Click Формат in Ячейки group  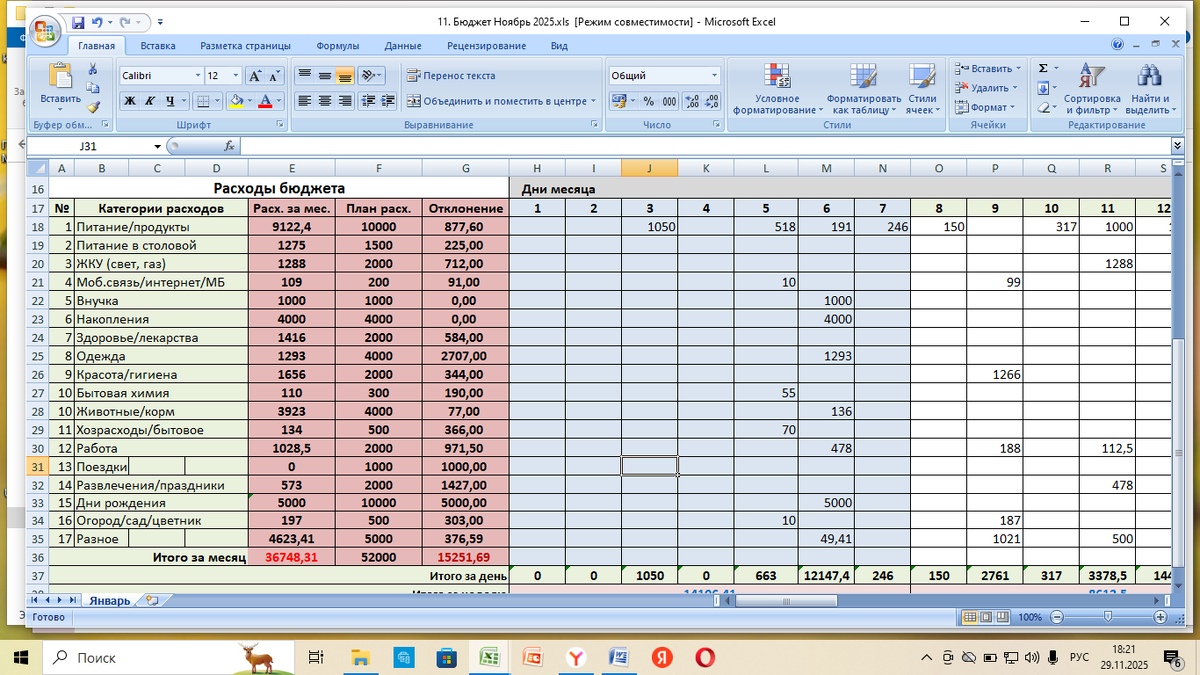pos(984,107)
